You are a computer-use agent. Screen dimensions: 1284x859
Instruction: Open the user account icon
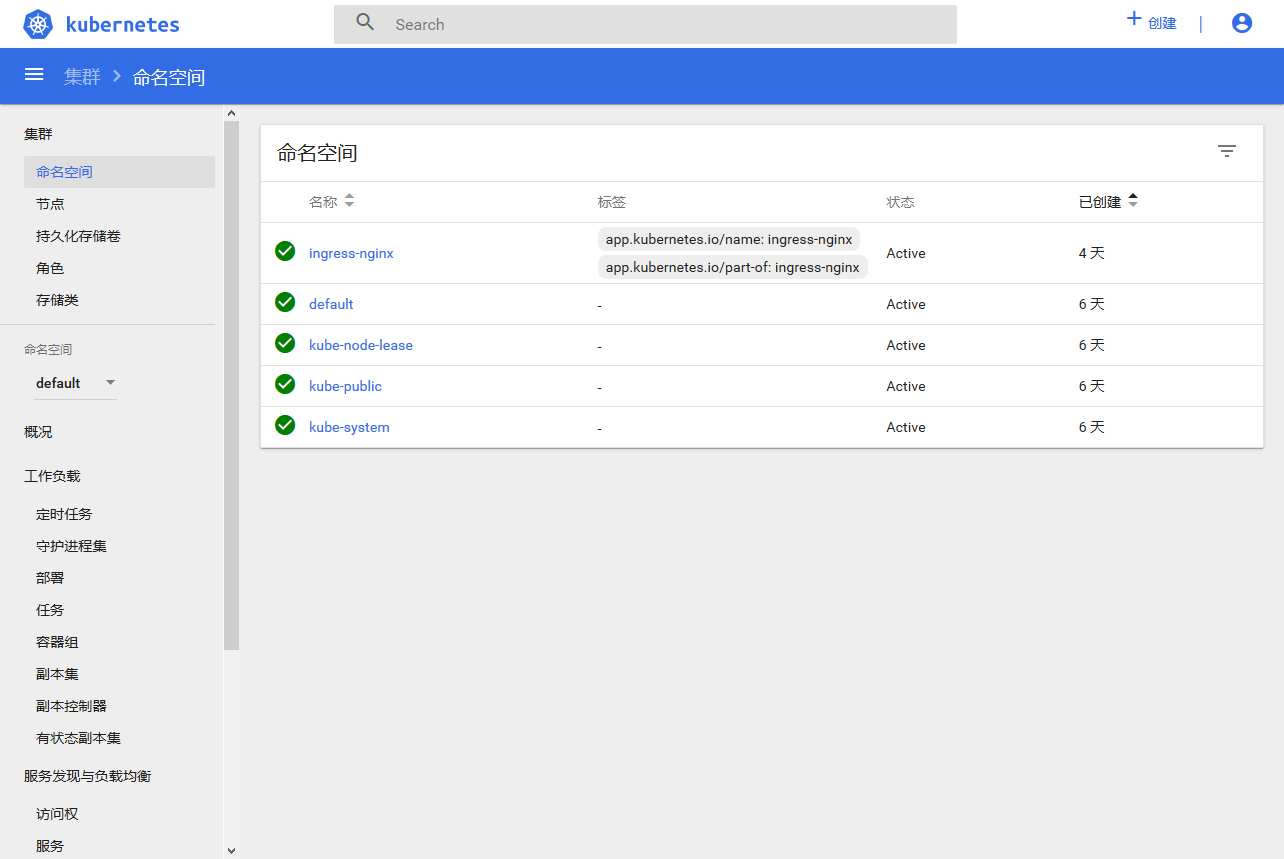1242,23
